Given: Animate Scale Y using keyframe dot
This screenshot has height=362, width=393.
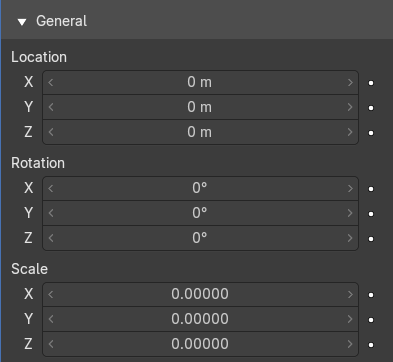Looking at the screenshot, I should (371, 320).
